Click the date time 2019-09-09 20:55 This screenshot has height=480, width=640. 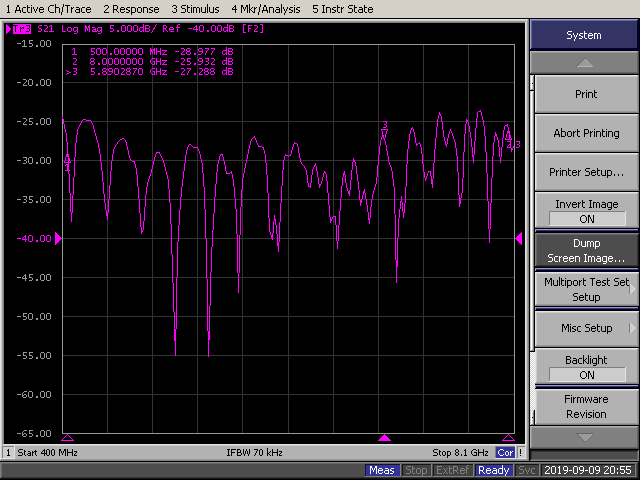point(588,470)
